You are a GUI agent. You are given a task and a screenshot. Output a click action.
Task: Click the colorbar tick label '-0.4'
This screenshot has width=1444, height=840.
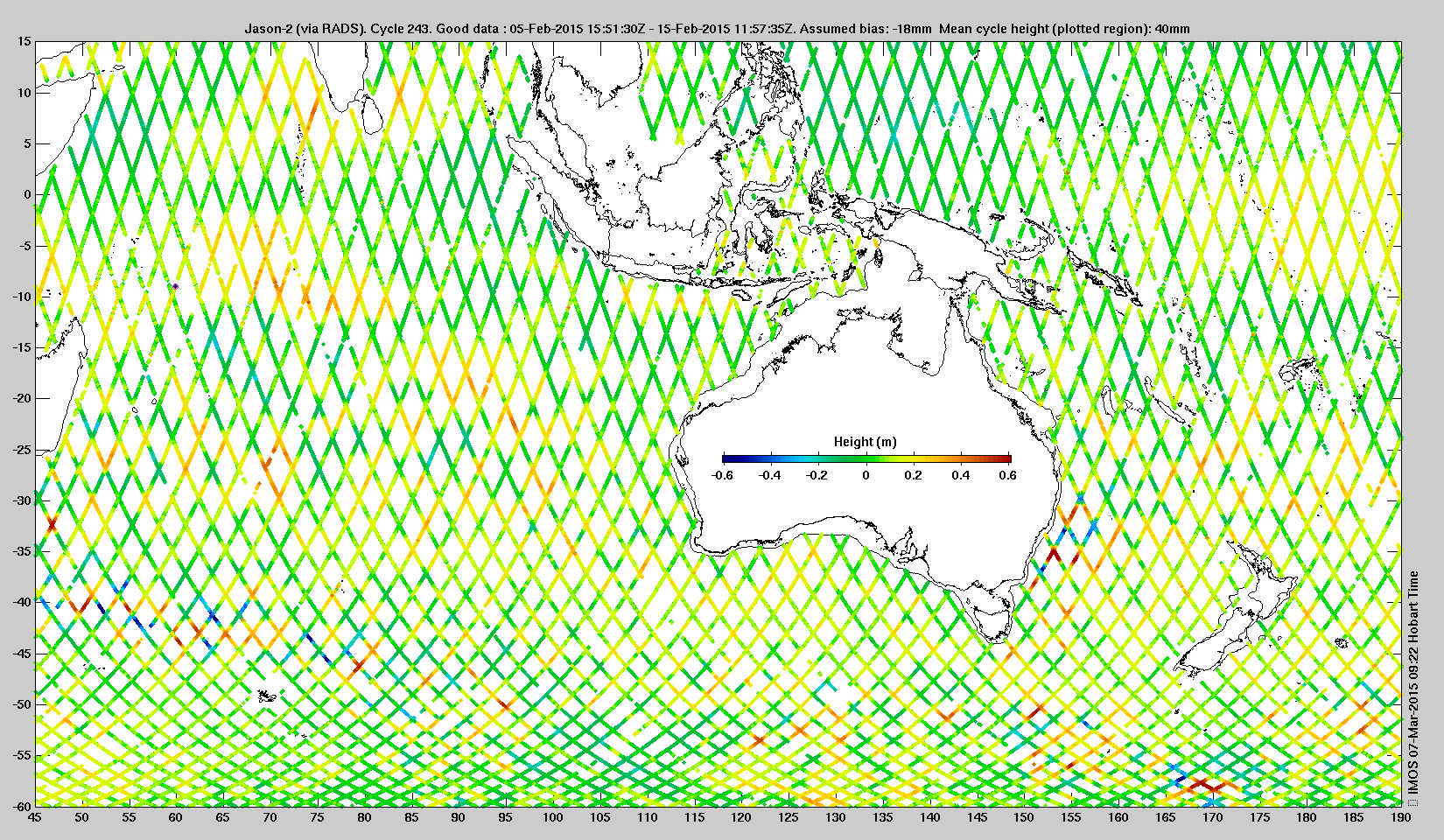coord(769,476)
